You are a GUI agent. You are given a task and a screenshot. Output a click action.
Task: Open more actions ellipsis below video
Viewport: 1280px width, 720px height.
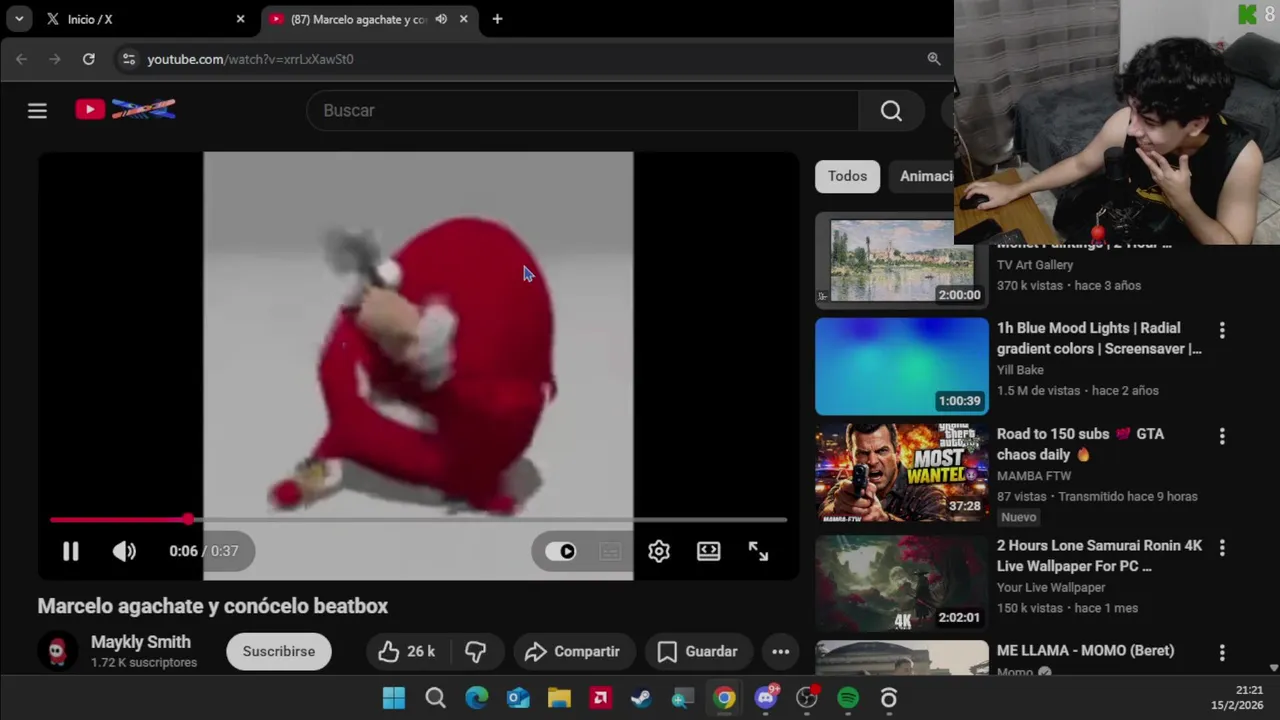point(780,651)
